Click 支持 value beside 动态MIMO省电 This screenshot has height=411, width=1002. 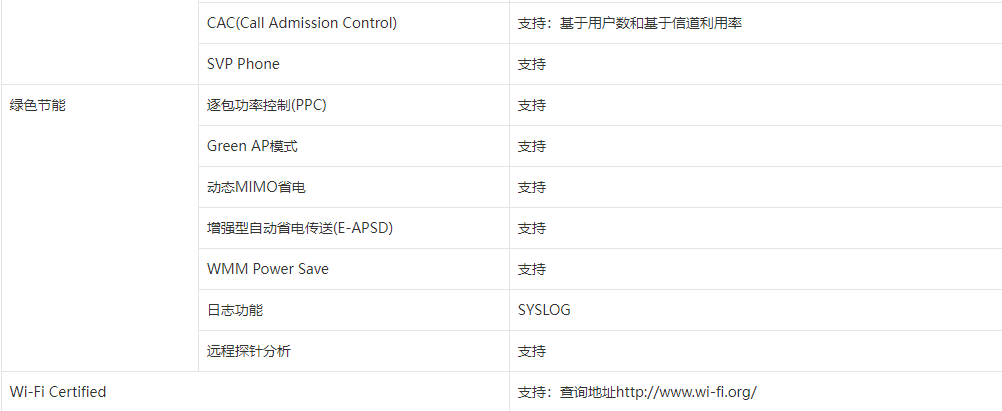[532, 187]
